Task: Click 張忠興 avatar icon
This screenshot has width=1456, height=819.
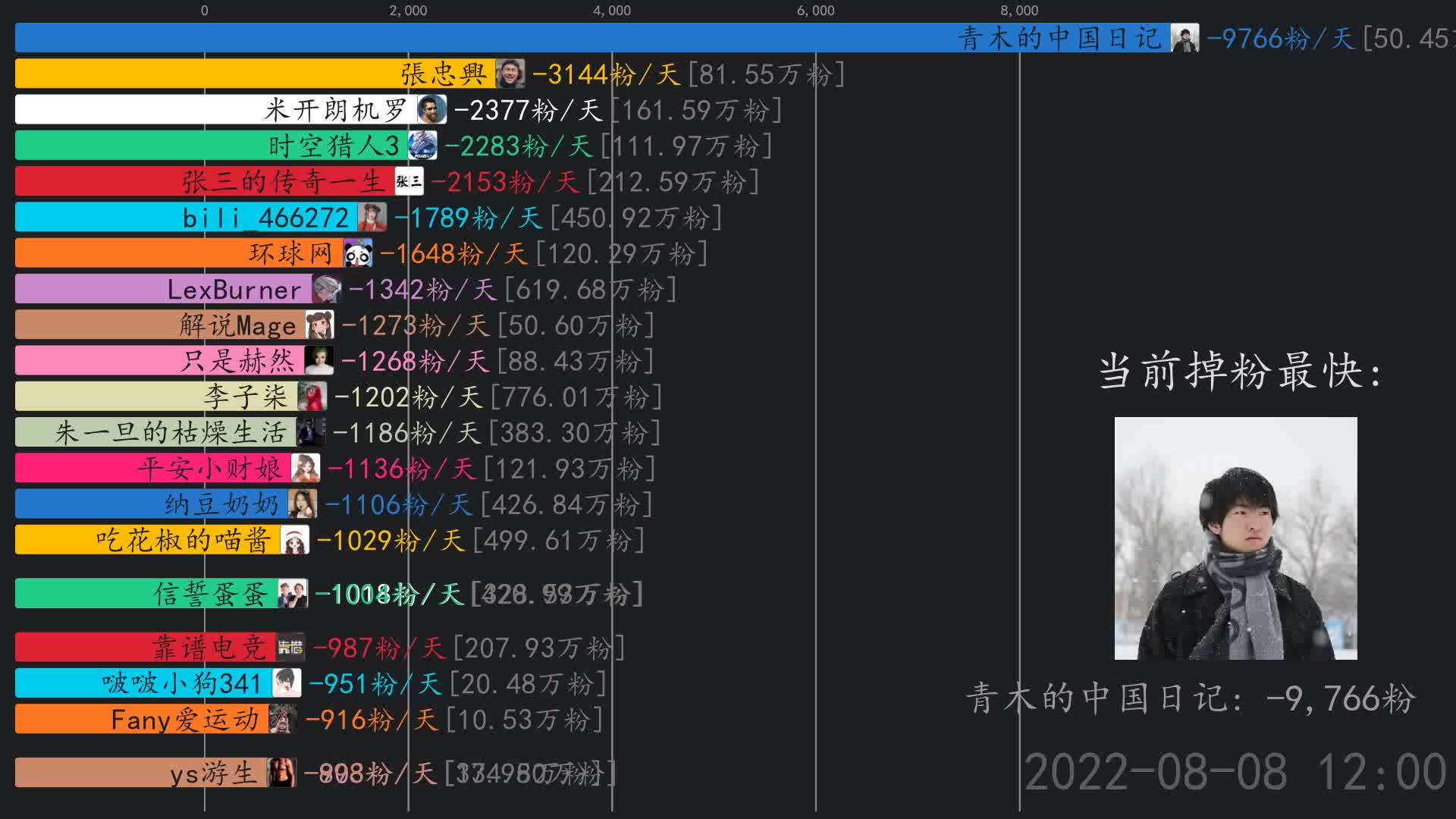Action: pyautogui.click(x=510, y=74)
